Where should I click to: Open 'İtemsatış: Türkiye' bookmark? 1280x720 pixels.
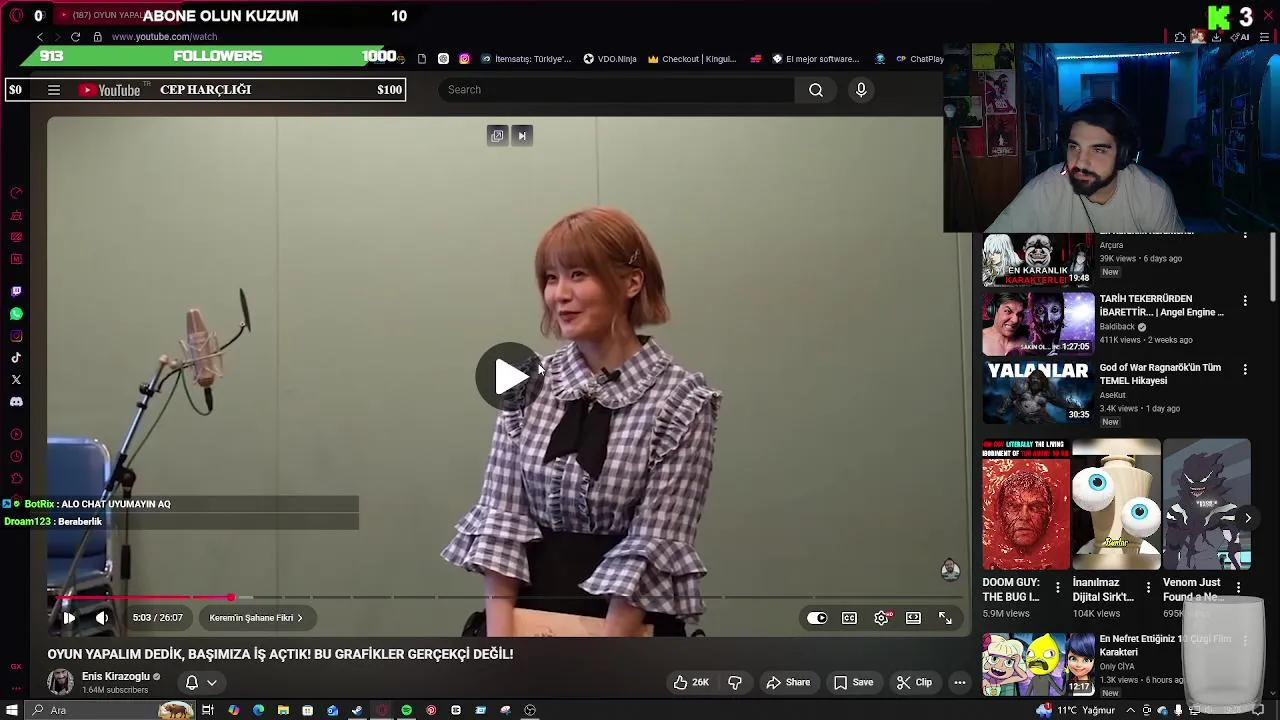[x=526, y=59]
